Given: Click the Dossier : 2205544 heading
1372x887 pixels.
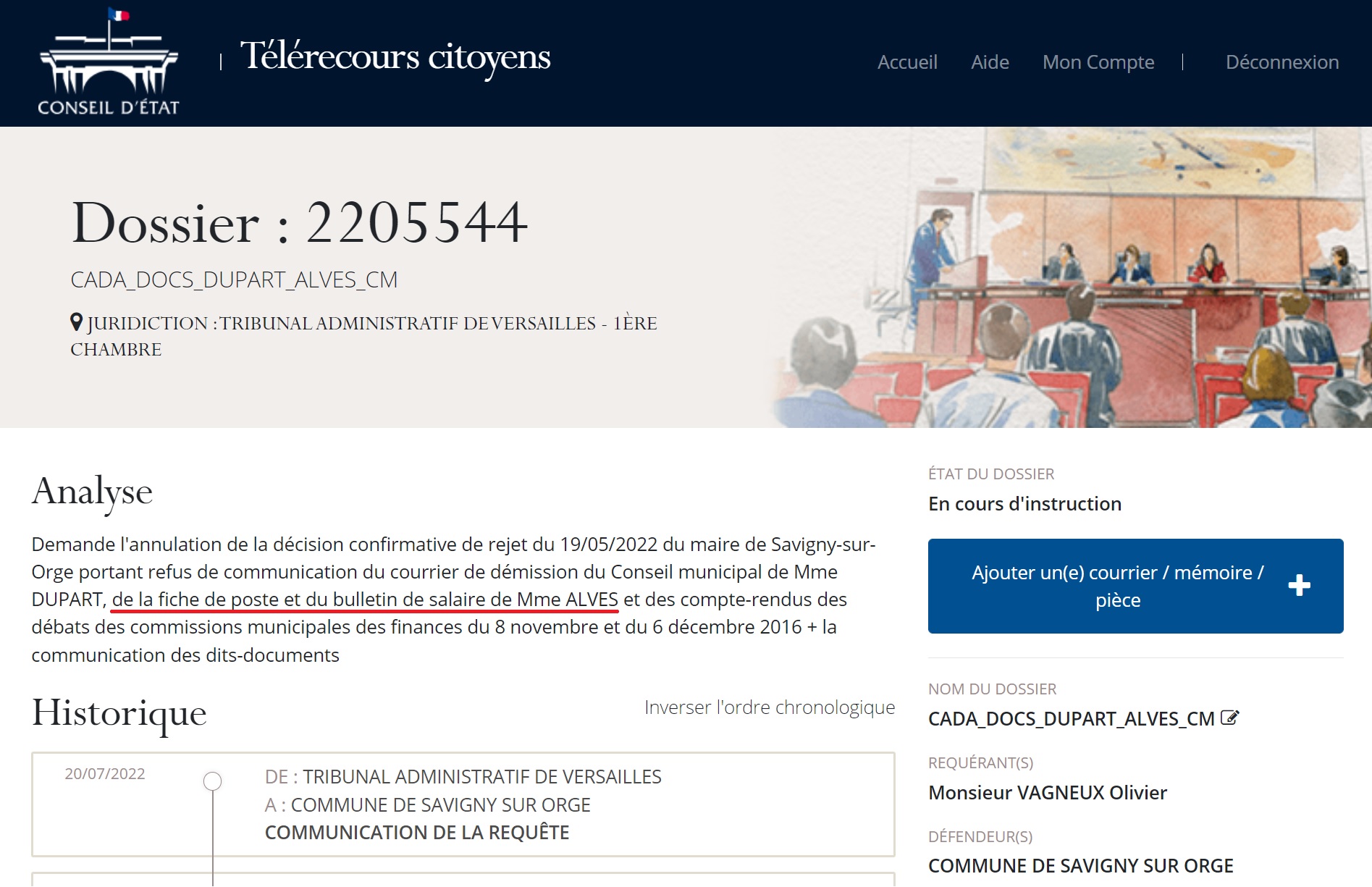Looking at the screenshot, I should (x=300, y=223).
